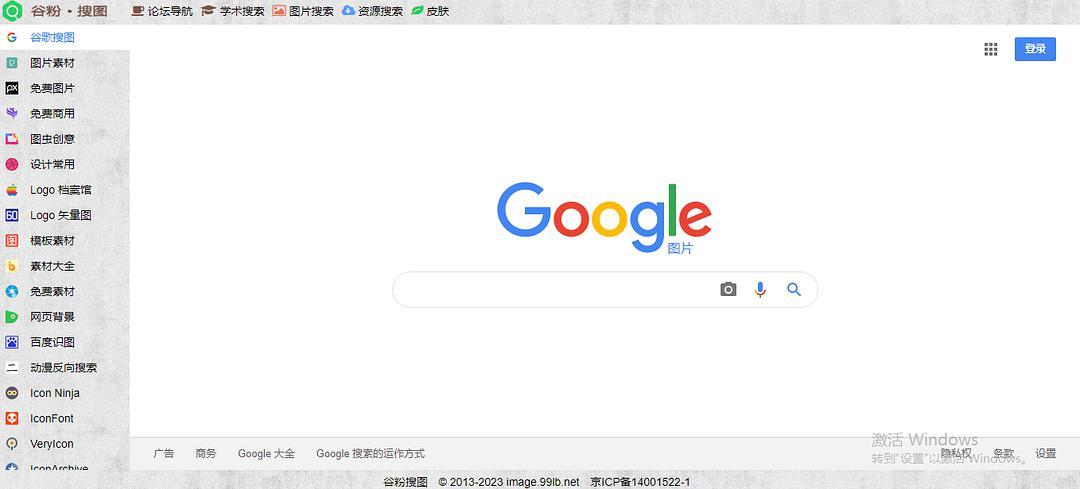1080x489 pixels.
Task: Open the Google 大全 footer link
Action: [266, 454]
